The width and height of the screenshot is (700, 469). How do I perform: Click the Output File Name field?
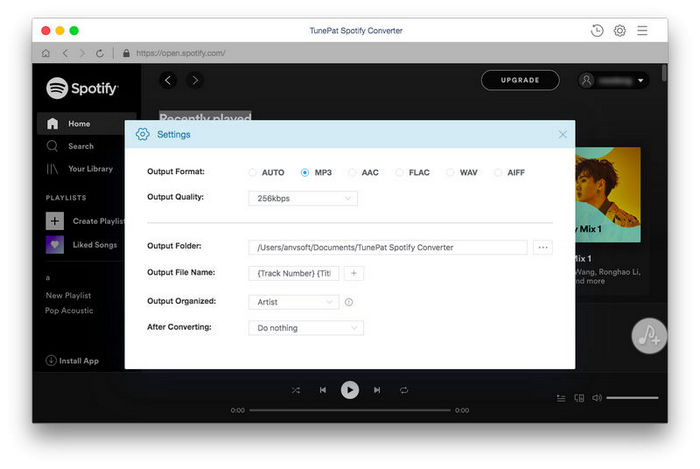(293, 273)
